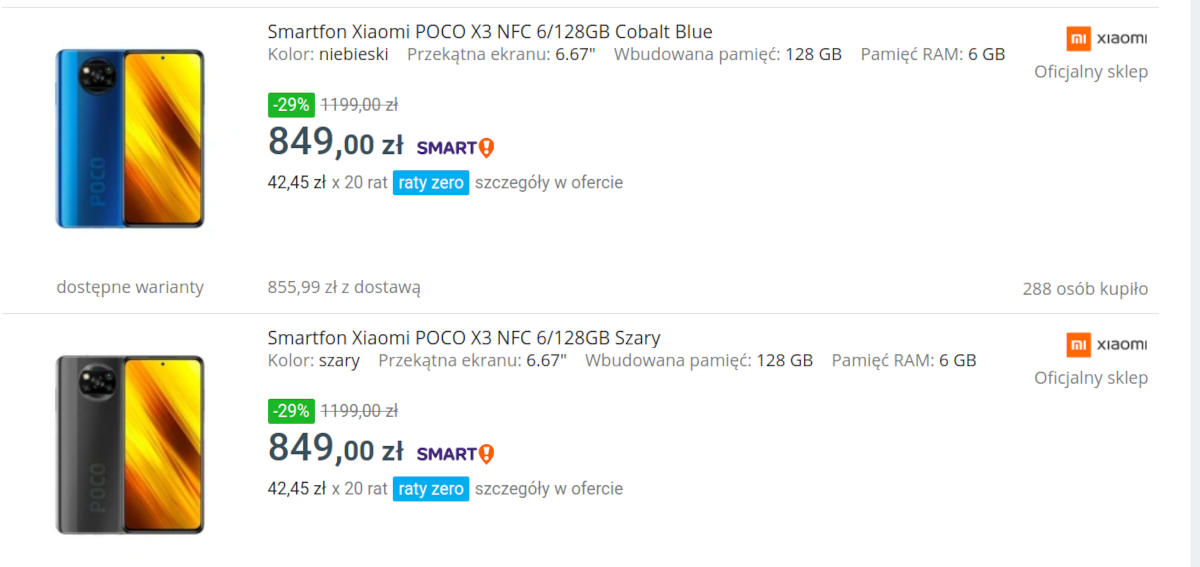Click the "855,99 zł z dostawą" delivery price
This screenshot has height=567, width=1200.
[344, 288]
